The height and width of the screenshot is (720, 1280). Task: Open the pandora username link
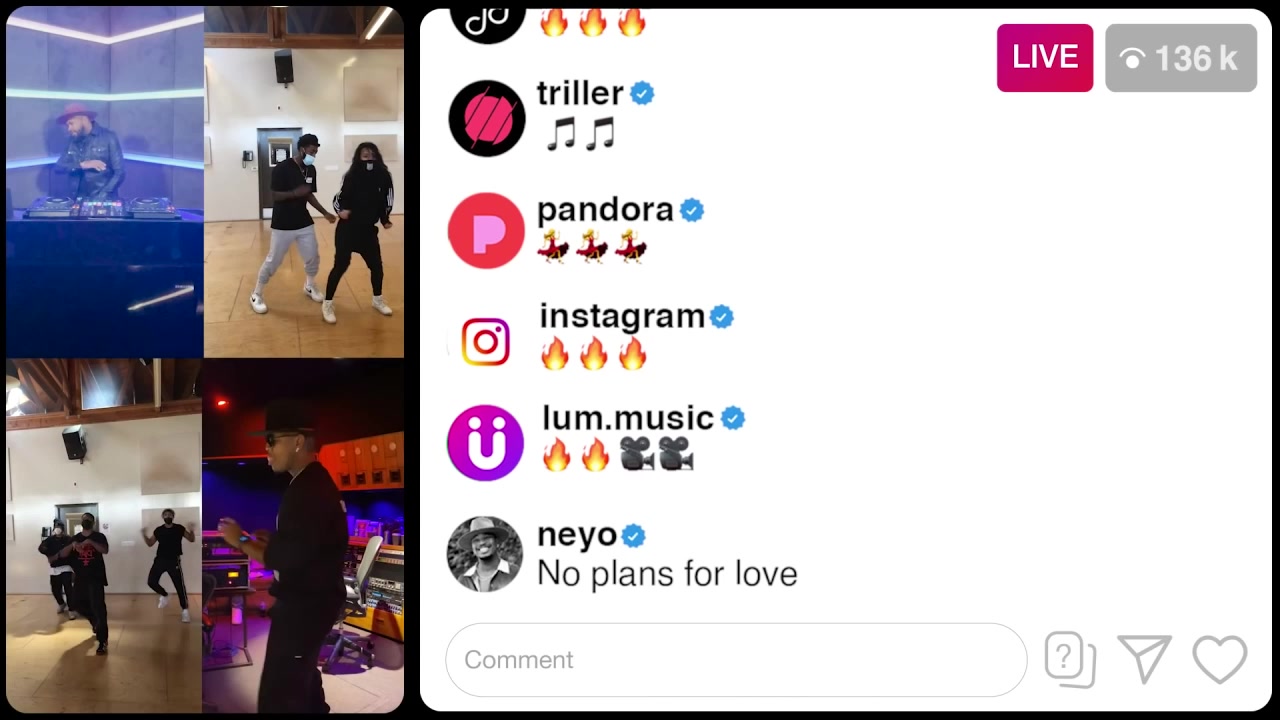(605, 210)
